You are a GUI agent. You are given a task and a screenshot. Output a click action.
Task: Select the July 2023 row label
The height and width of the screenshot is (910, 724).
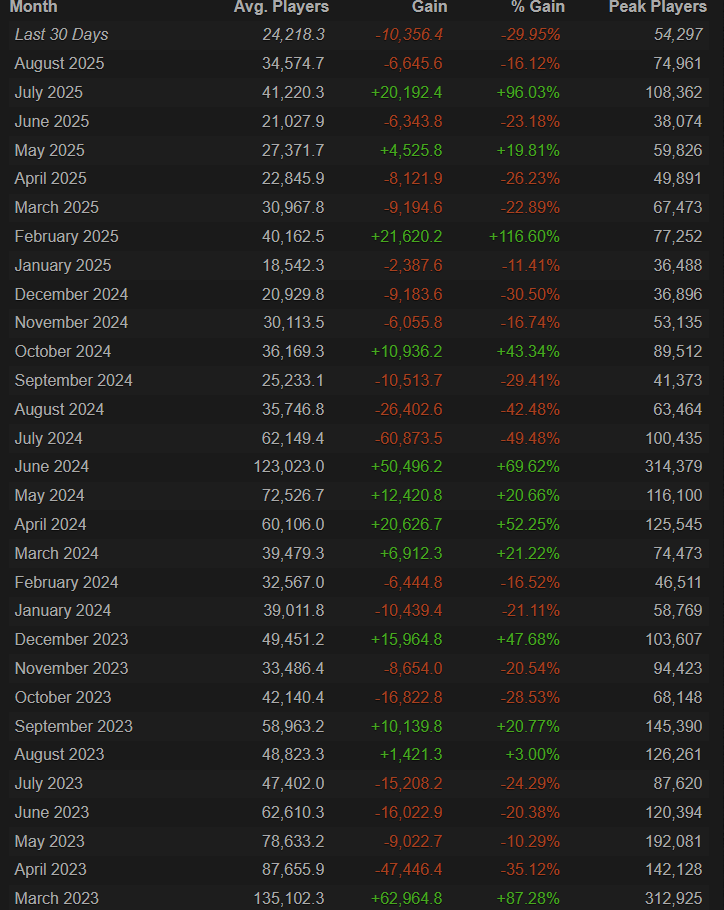[x=49, y=783]
